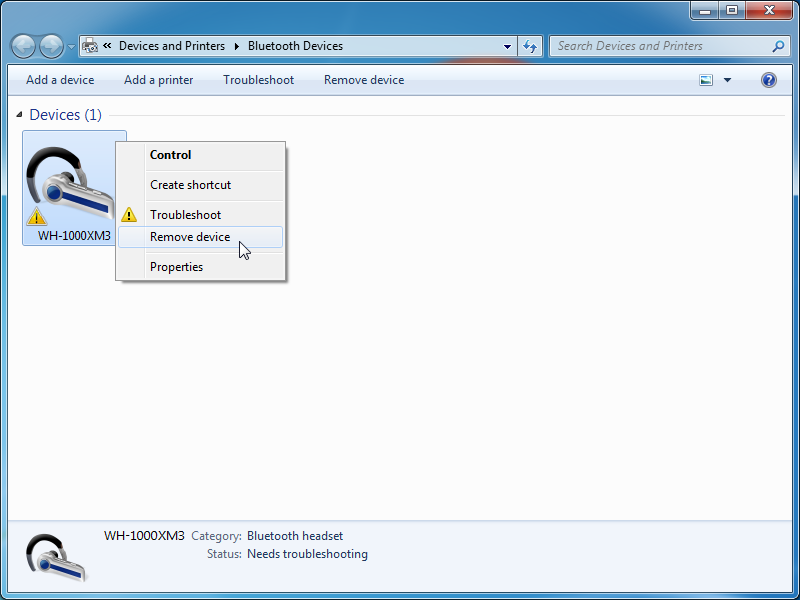Close the Bluetooth Devices window

(x=769, y=10)
